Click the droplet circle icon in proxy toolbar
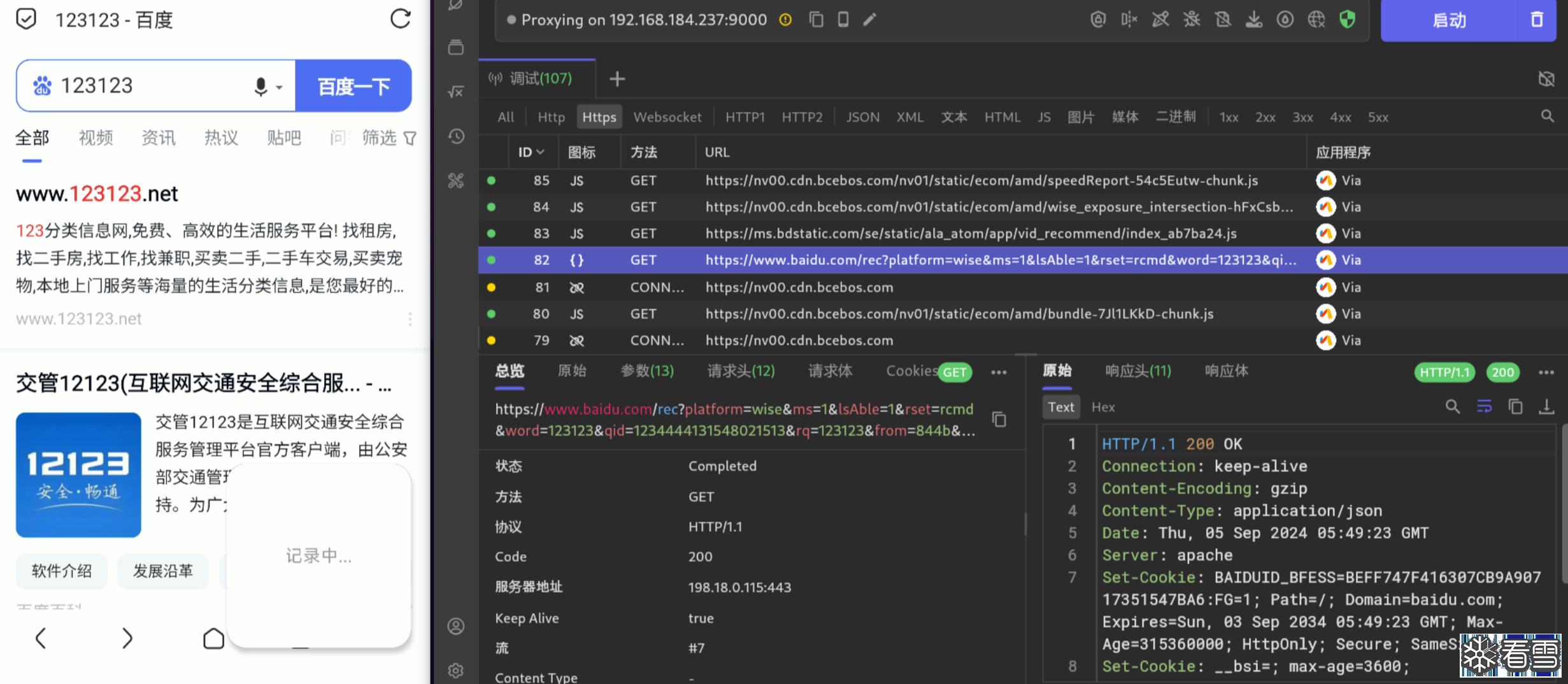 click(1285, 20)
